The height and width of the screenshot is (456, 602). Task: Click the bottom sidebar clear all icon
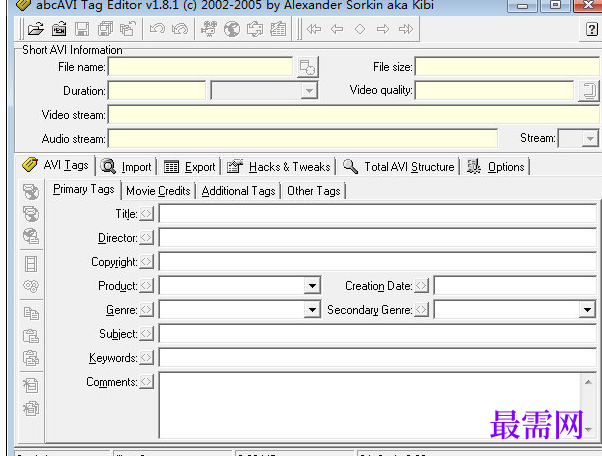(31, 408)
